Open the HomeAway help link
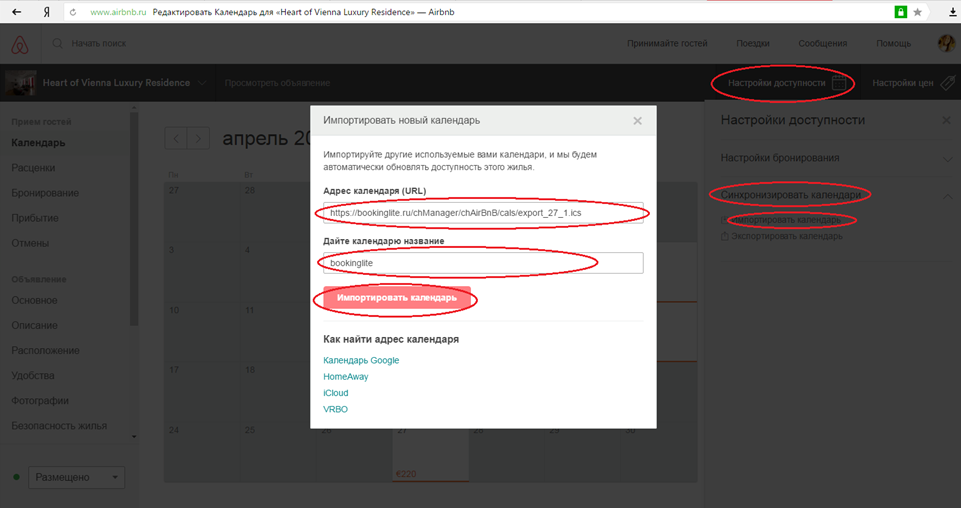Screen dimensions: 961x508 346,377
